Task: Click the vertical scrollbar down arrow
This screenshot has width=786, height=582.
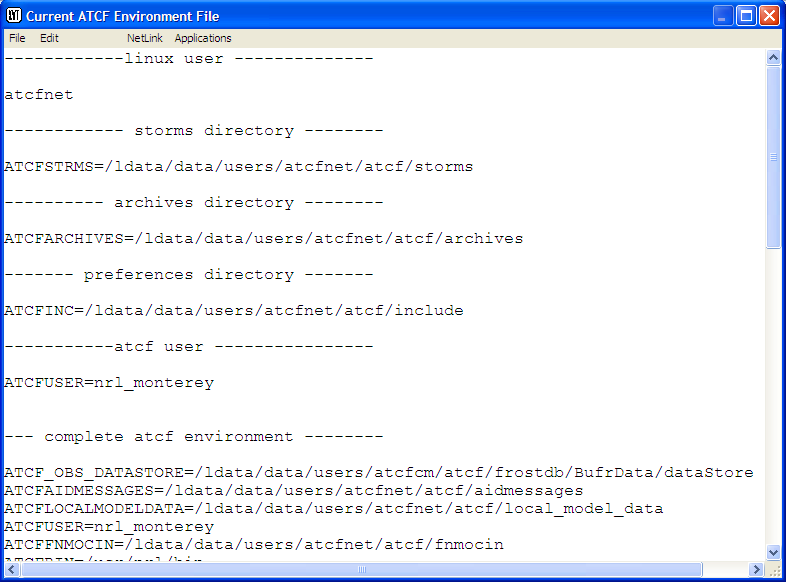Action: (773, 553)
